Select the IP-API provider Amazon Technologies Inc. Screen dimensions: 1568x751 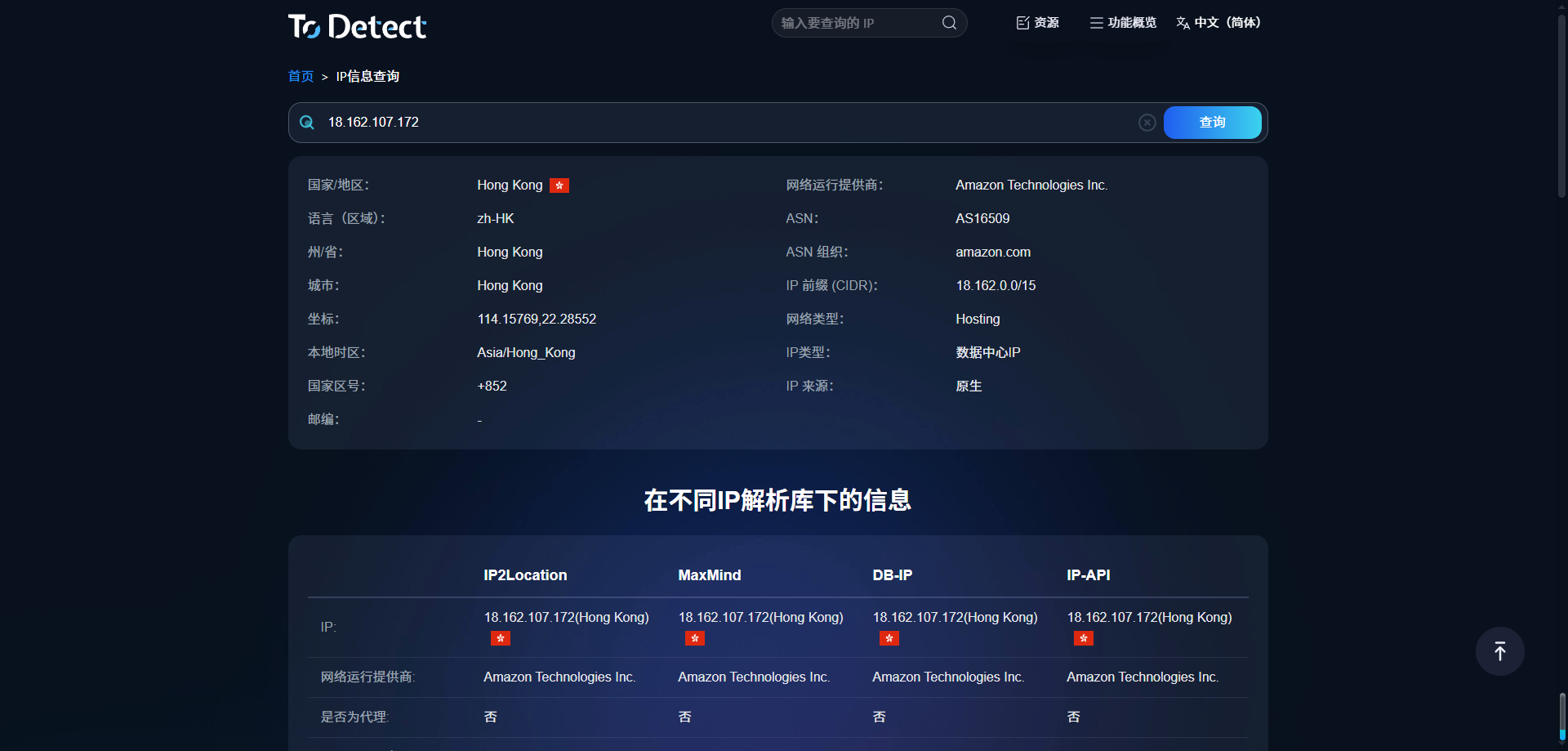(x=1143, y=677)
